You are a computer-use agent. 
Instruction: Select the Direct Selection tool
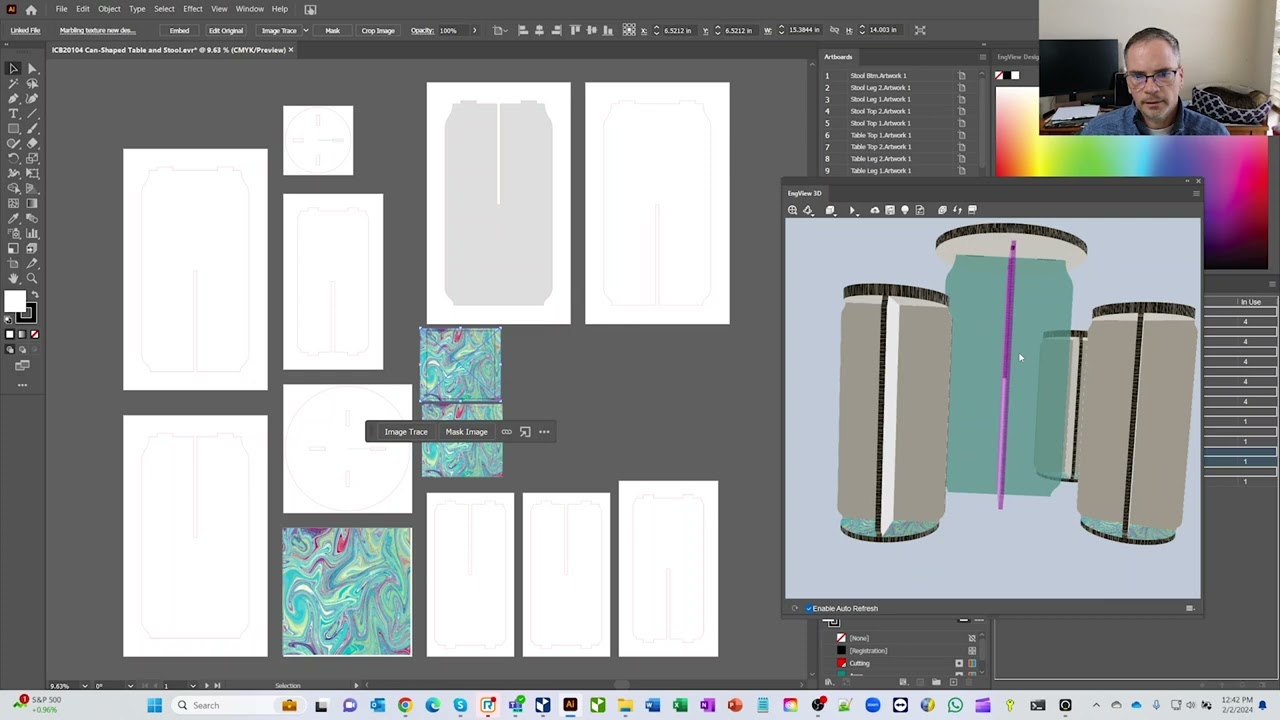[x=32, y=69]
